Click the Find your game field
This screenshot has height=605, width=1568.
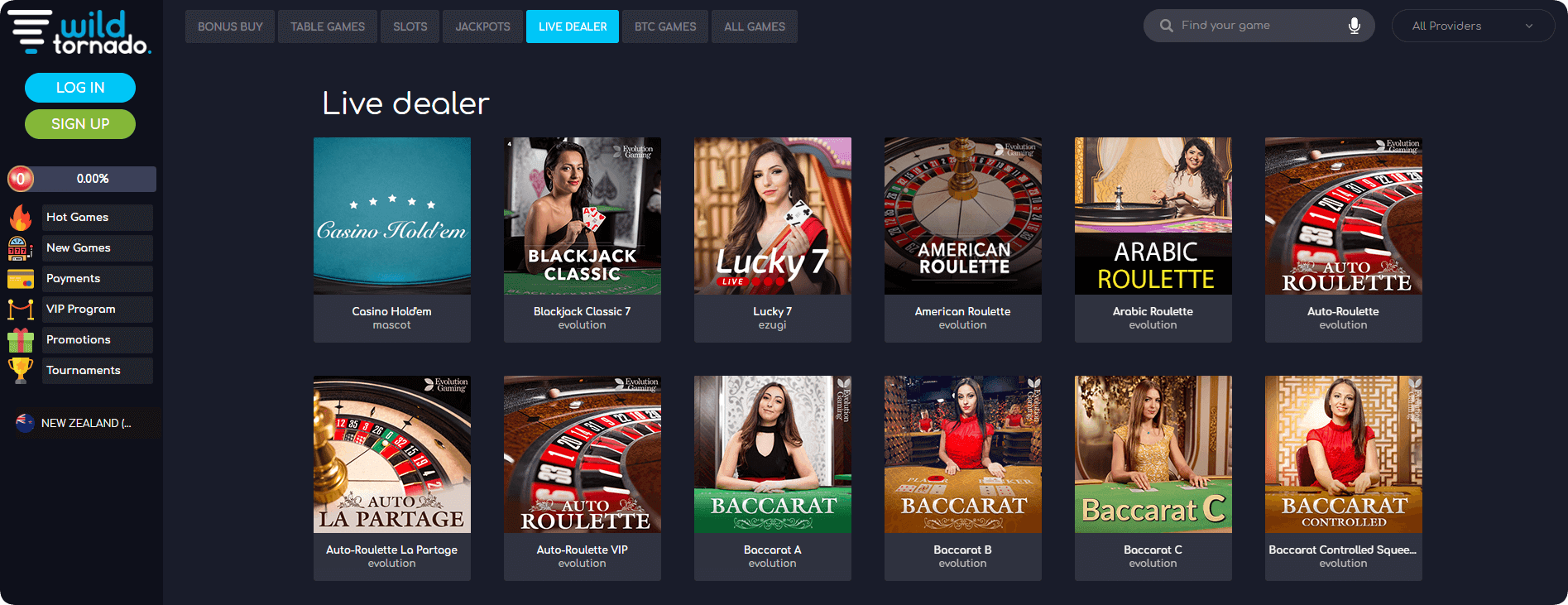(1259, 26)
